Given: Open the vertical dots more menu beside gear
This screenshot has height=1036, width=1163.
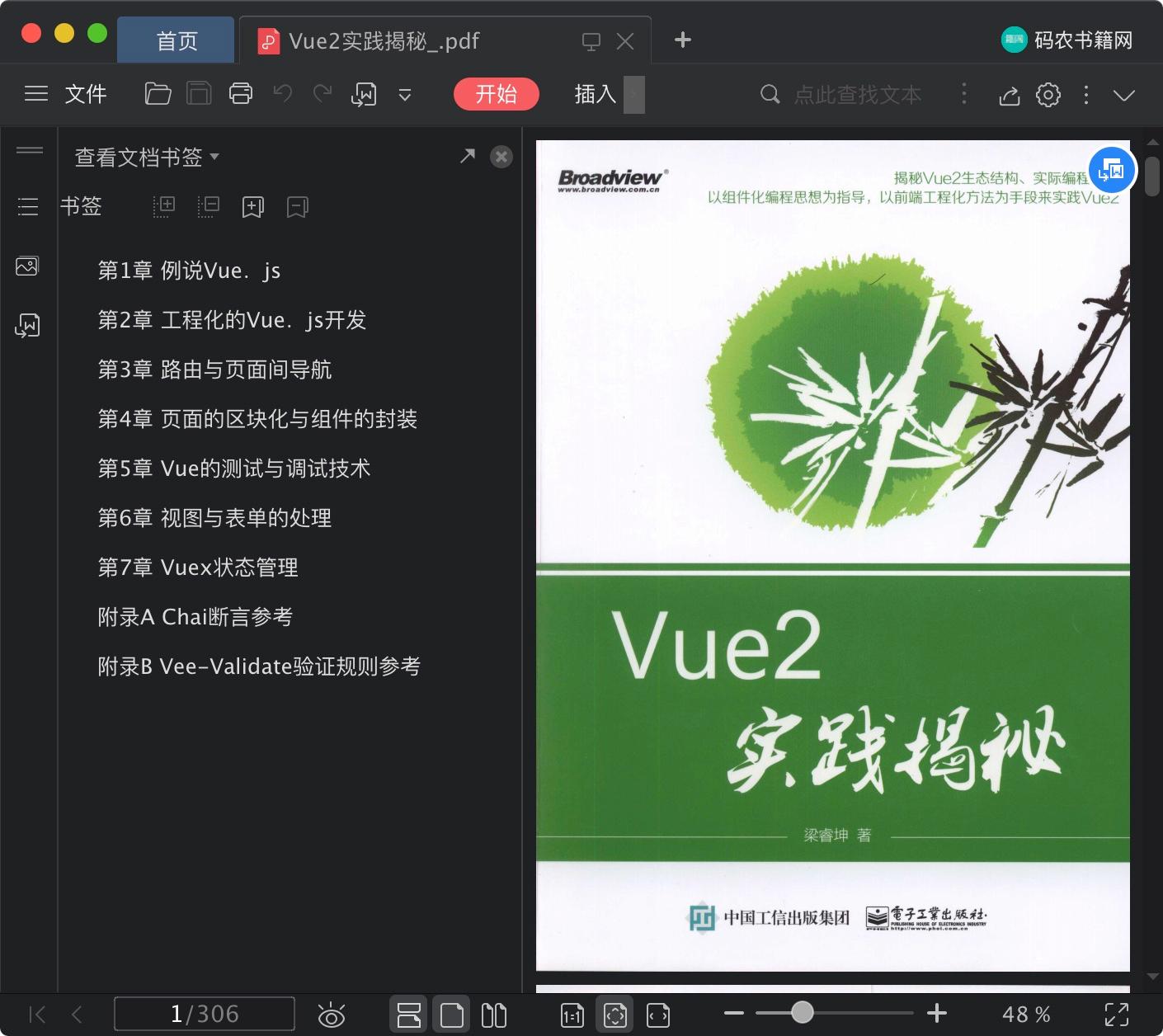Looking at the screenshot, I should coord(1086,95).
